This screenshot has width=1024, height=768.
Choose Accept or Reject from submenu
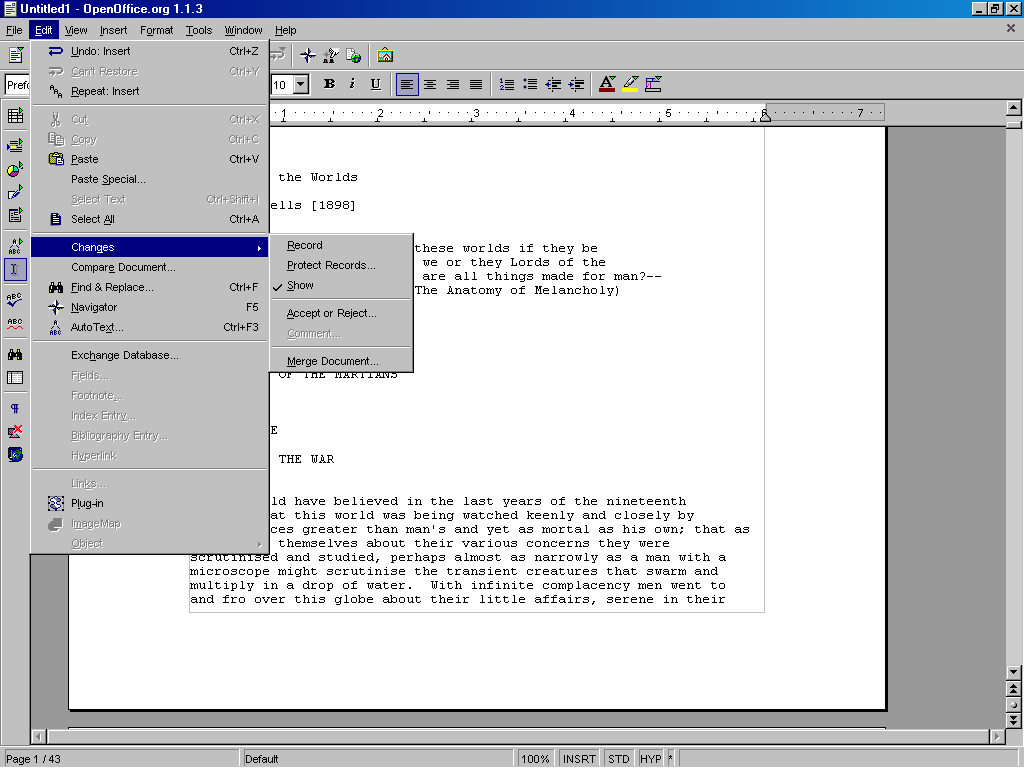pos(331,314)
